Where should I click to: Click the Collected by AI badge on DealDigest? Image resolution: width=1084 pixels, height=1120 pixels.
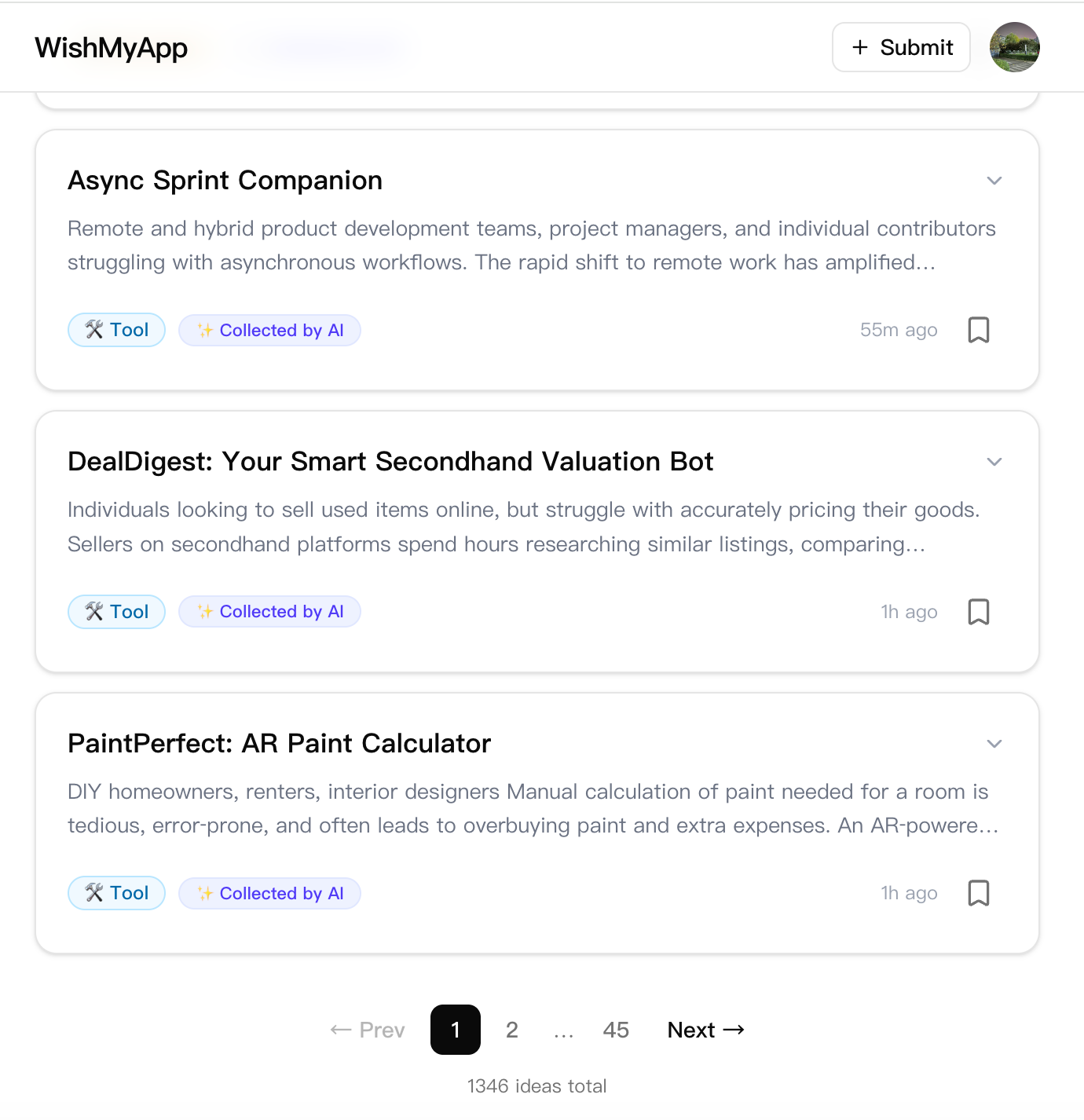[269, 611]
